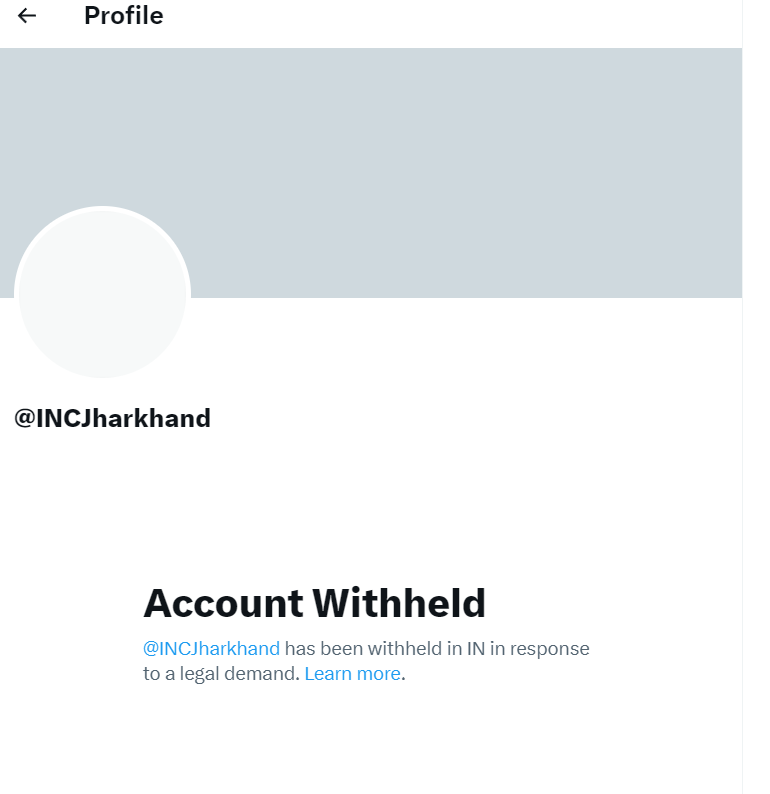Follow the Learn more link
The height and width of the screenshot is (794, 770).
[352, 674]
